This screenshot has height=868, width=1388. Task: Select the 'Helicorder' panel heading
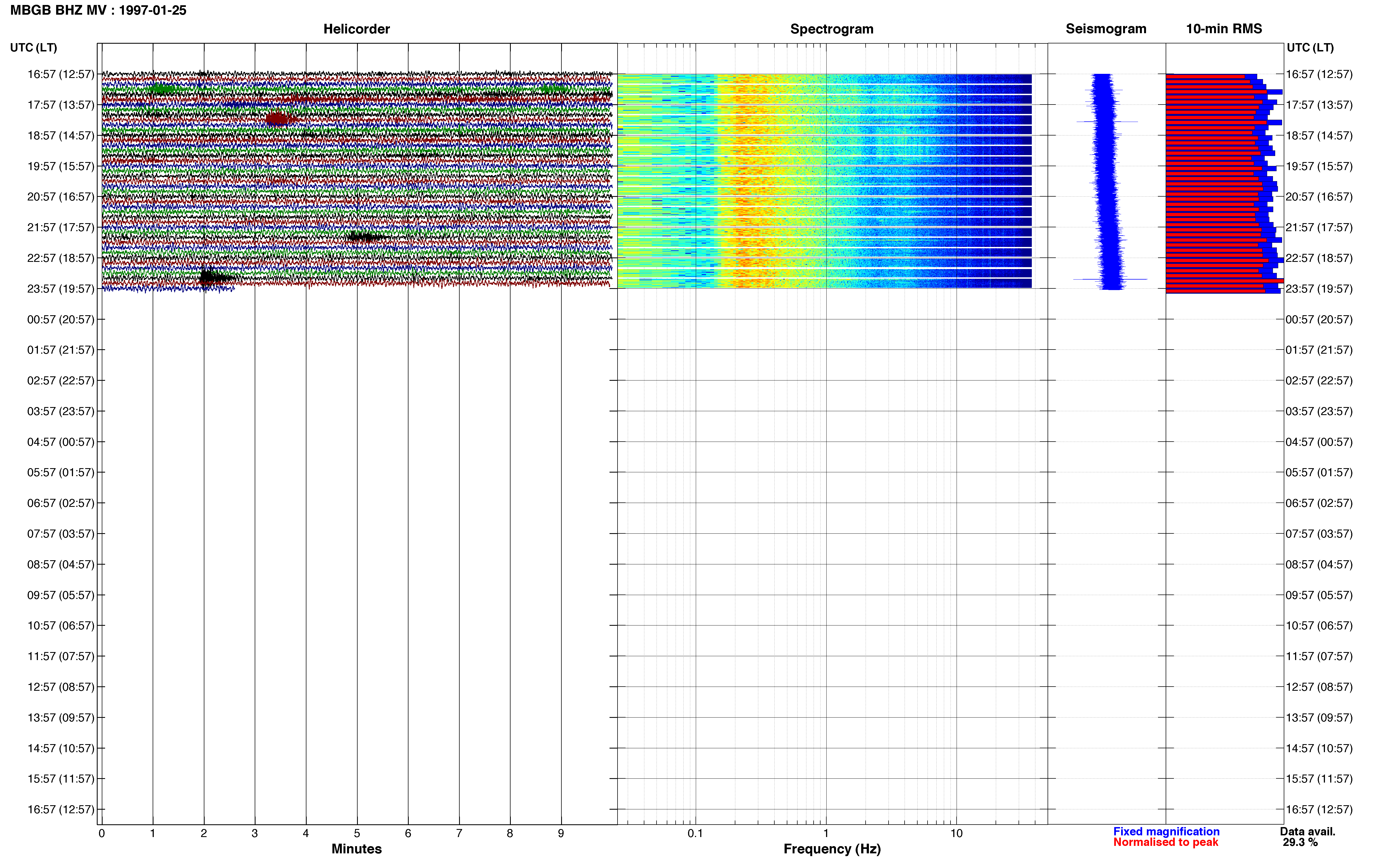356,29
